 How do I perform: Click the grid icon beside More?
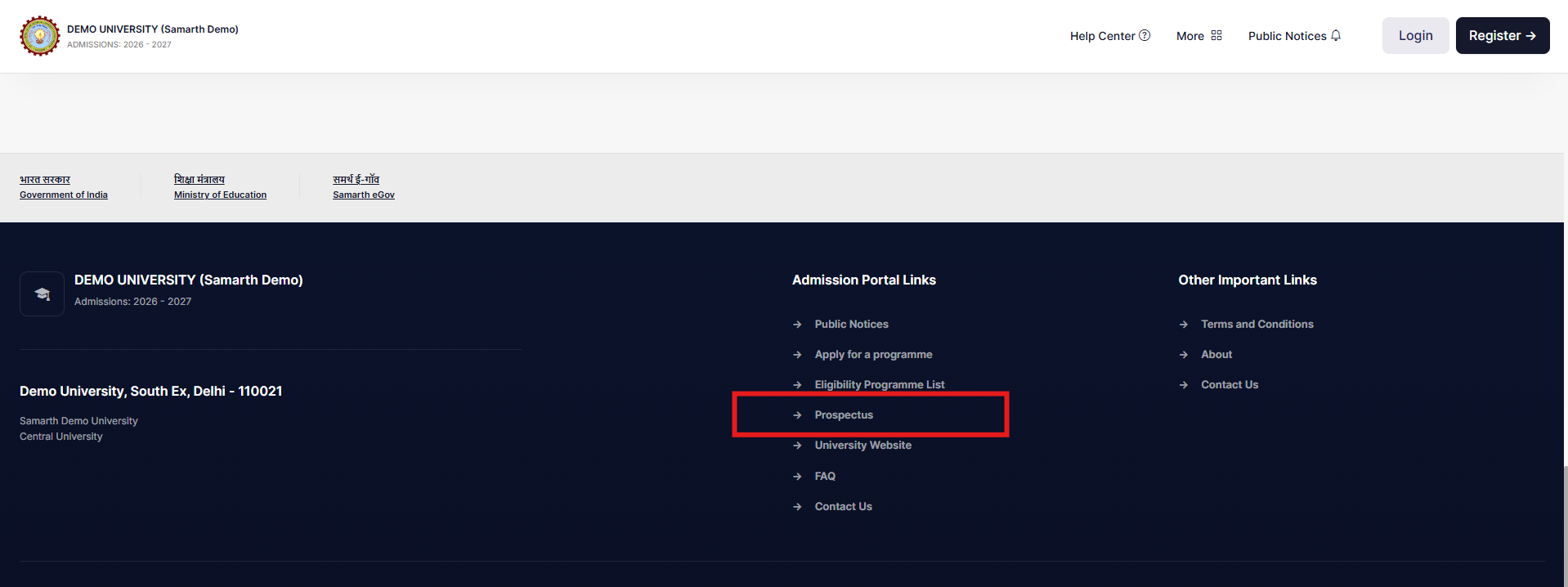(1216, 35)
